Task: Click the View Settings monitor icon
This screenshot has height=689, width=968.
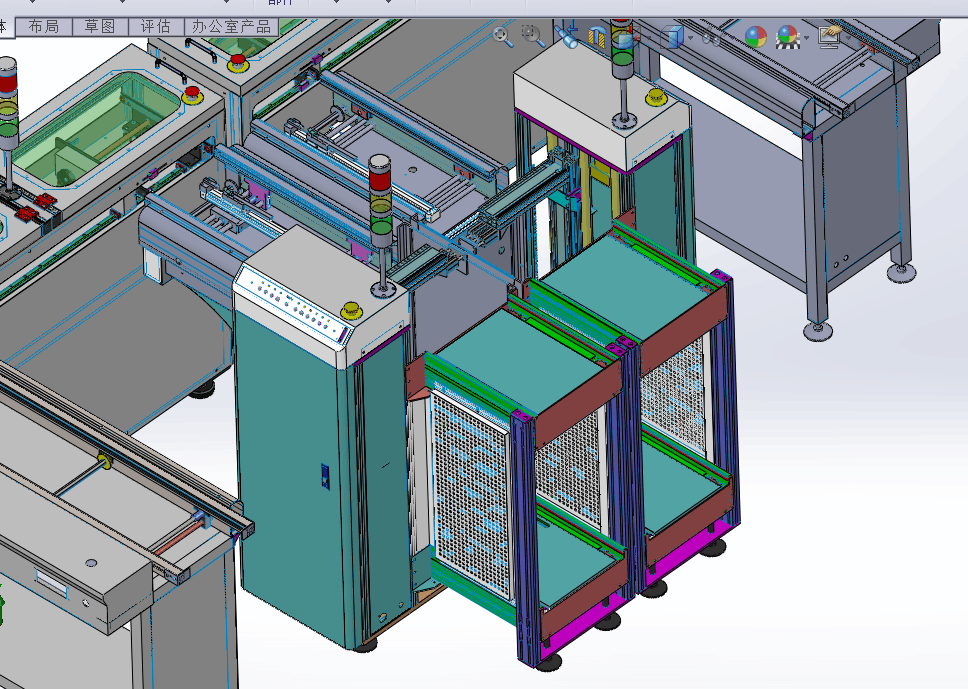Action: pyautogui.click(x=831, y=37)
